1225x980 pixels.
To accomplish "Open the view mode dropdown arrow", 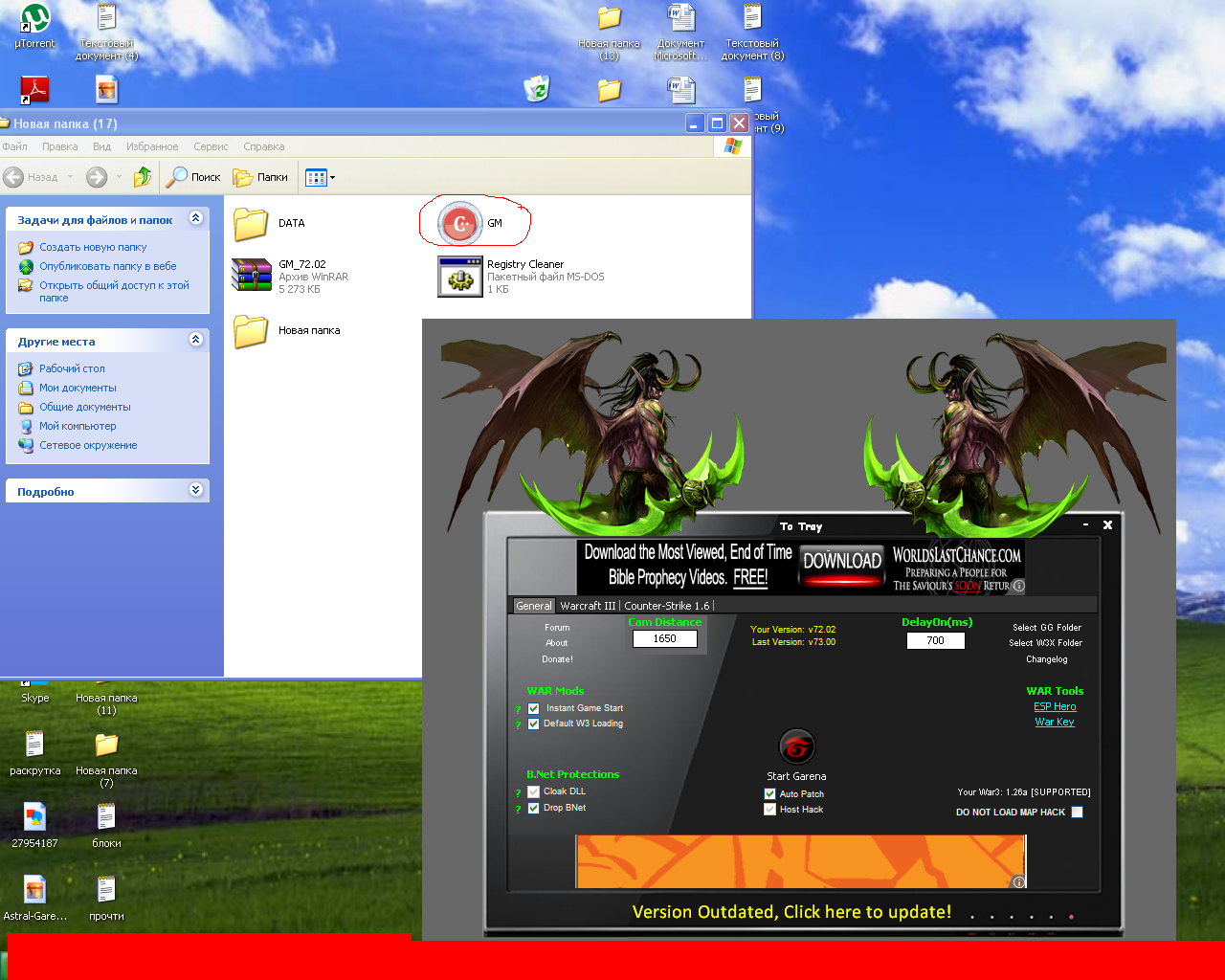I will click(332, 177).
